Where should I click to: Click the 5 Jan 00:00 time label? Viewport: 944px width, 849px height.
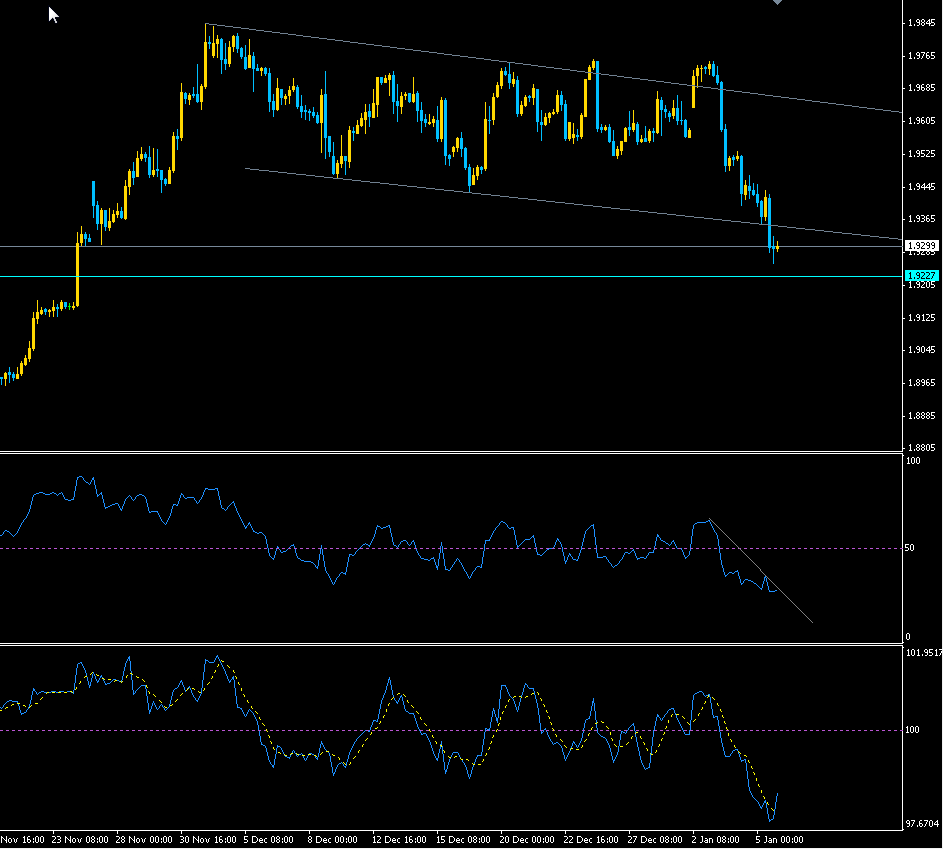[x=779, y=840]
